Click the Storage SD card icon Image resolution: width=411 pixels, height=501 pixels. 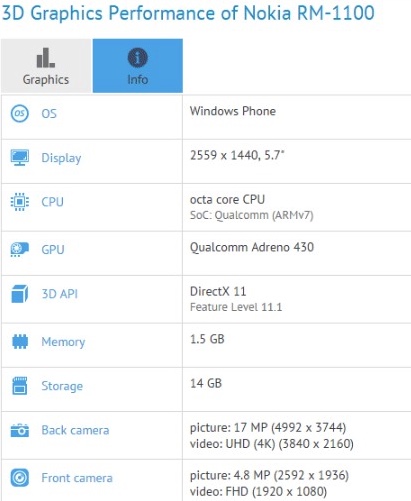coord(20,386)
